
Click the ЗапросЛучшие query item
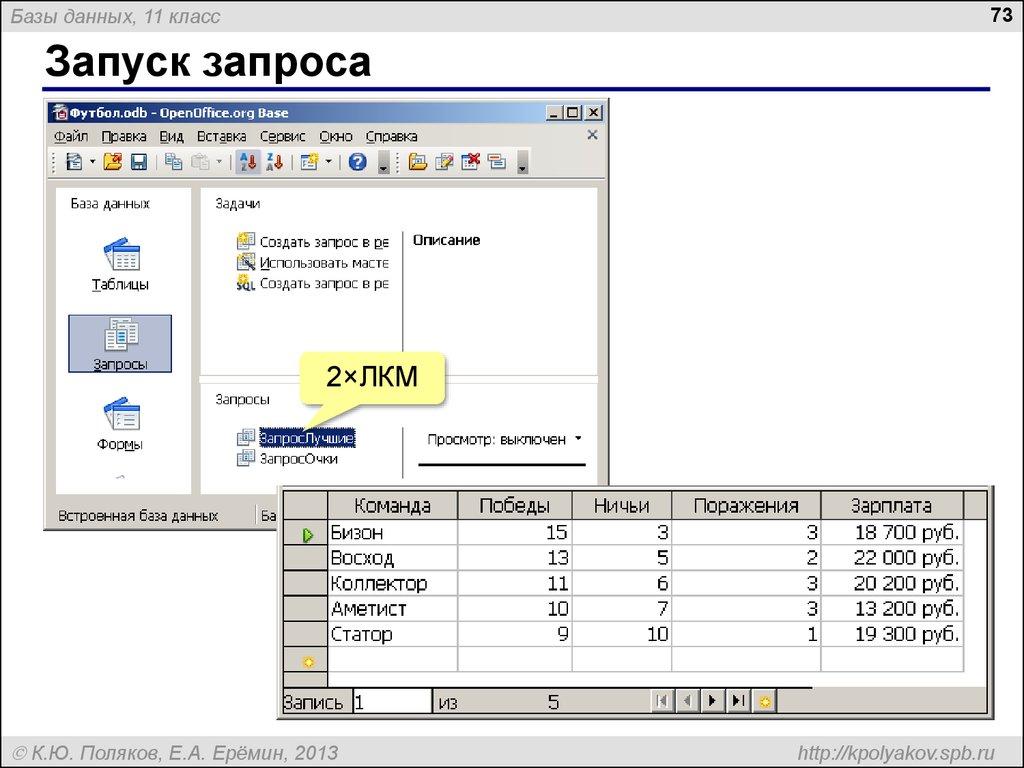(306, 439)
